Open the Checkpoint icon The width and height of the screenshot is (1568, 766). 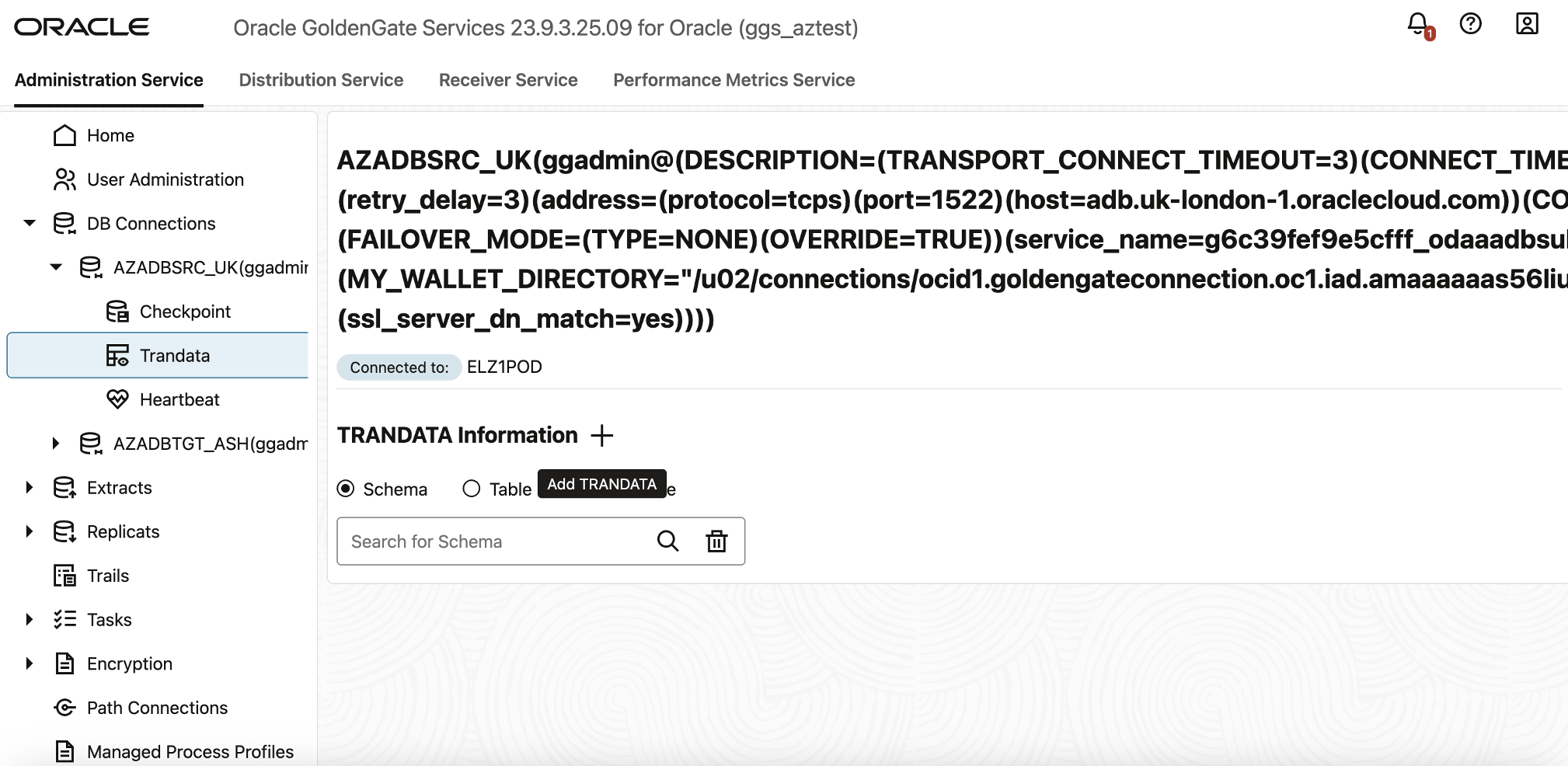coord(117,312)
